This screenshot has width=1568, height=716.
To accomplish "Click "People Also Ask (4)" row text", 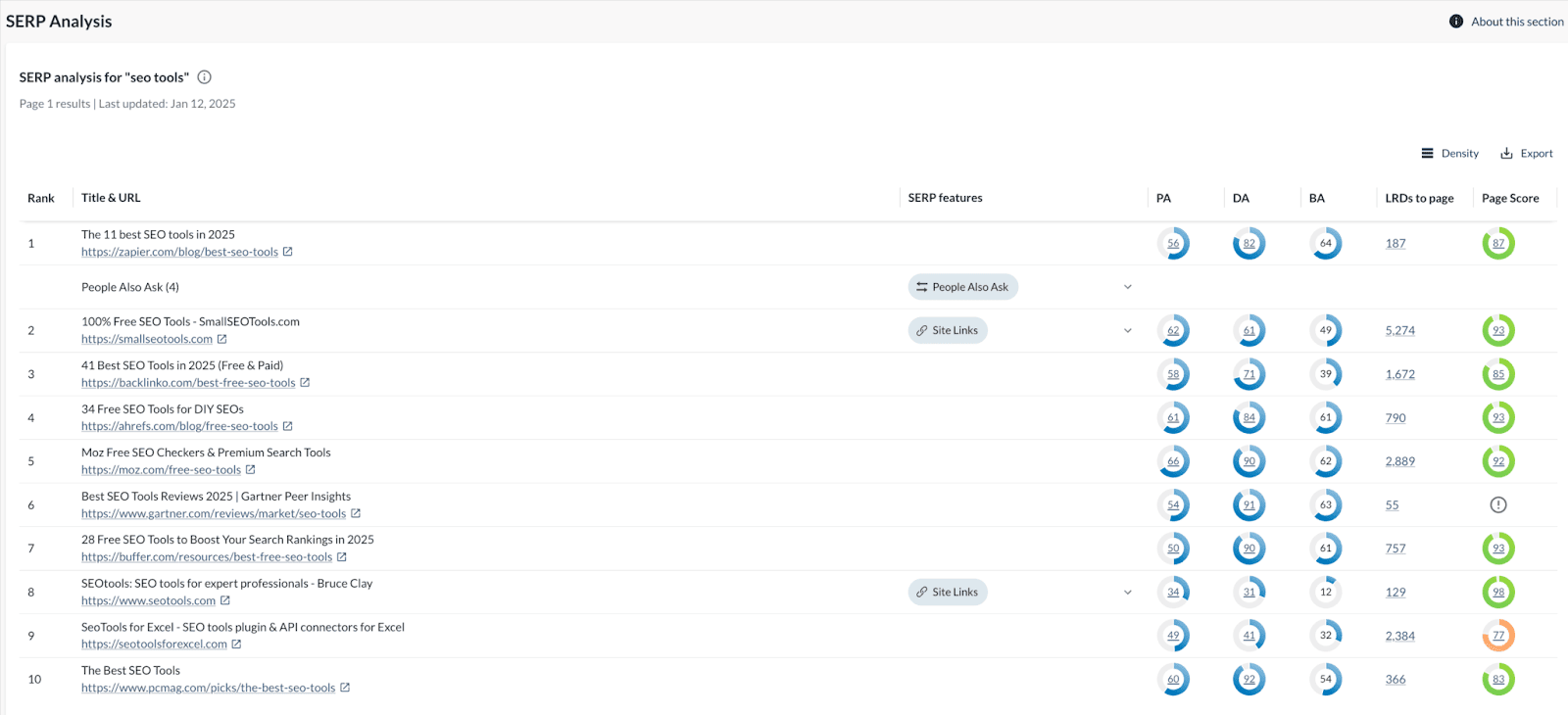I will point(130,287).
